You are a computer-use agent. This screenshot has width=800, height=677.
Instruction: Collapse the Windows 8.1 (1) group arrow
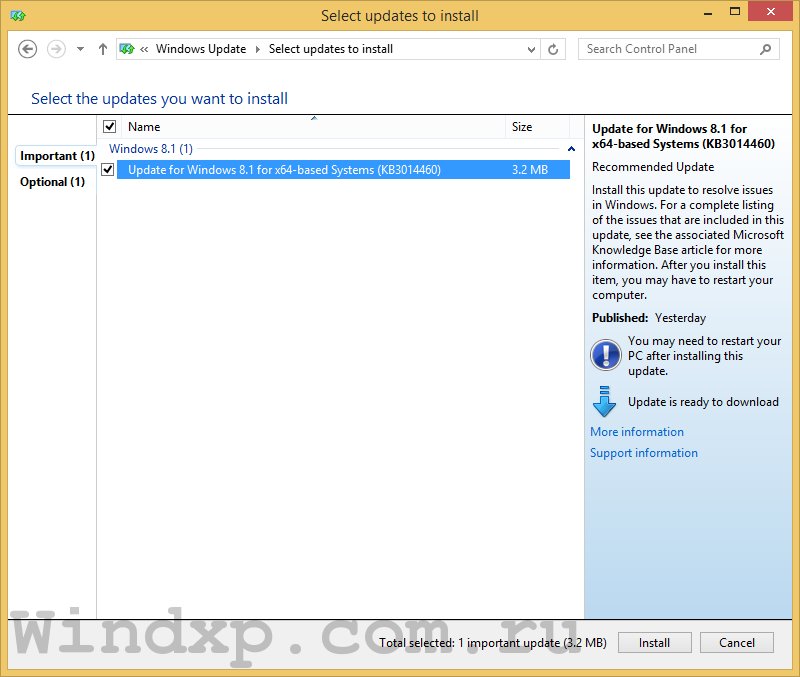pyautogui.click(x=571, y=149)
